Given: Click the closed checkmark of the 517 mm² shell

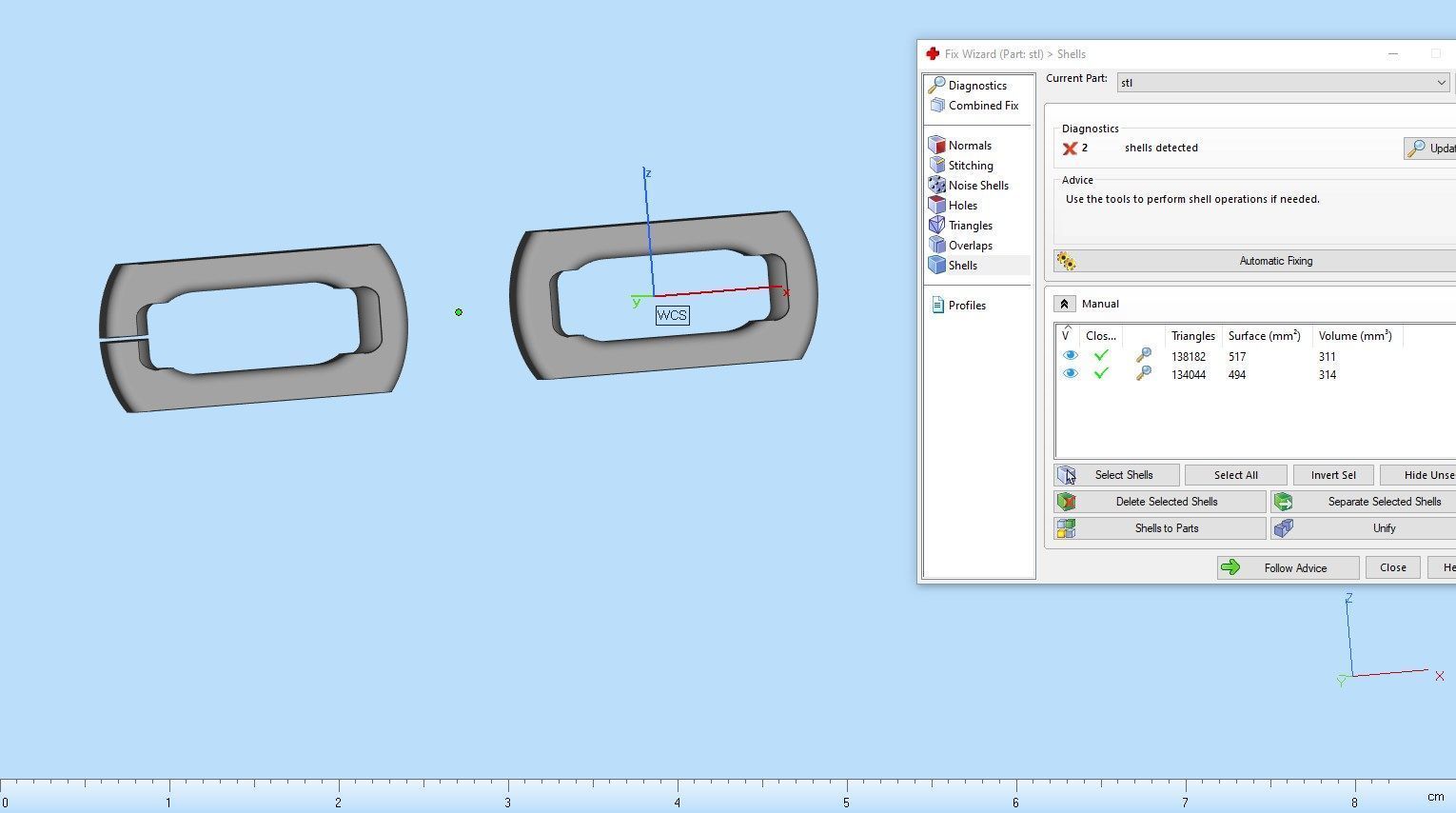Looking at the screenshot, I should [1101, 355].
